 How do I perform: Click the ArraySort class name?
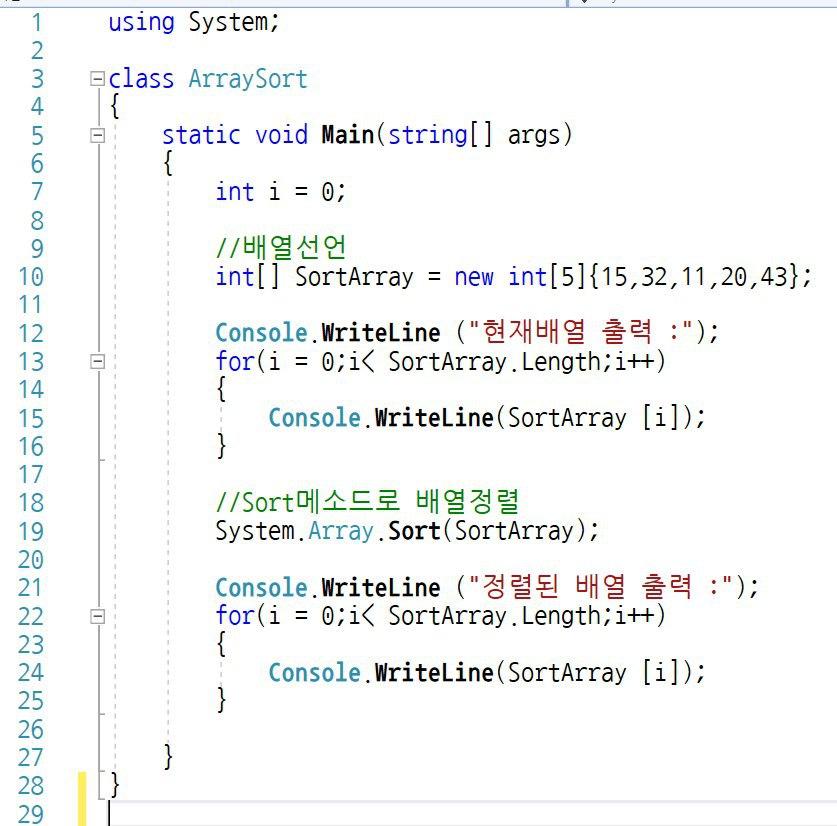coord(248,79)
